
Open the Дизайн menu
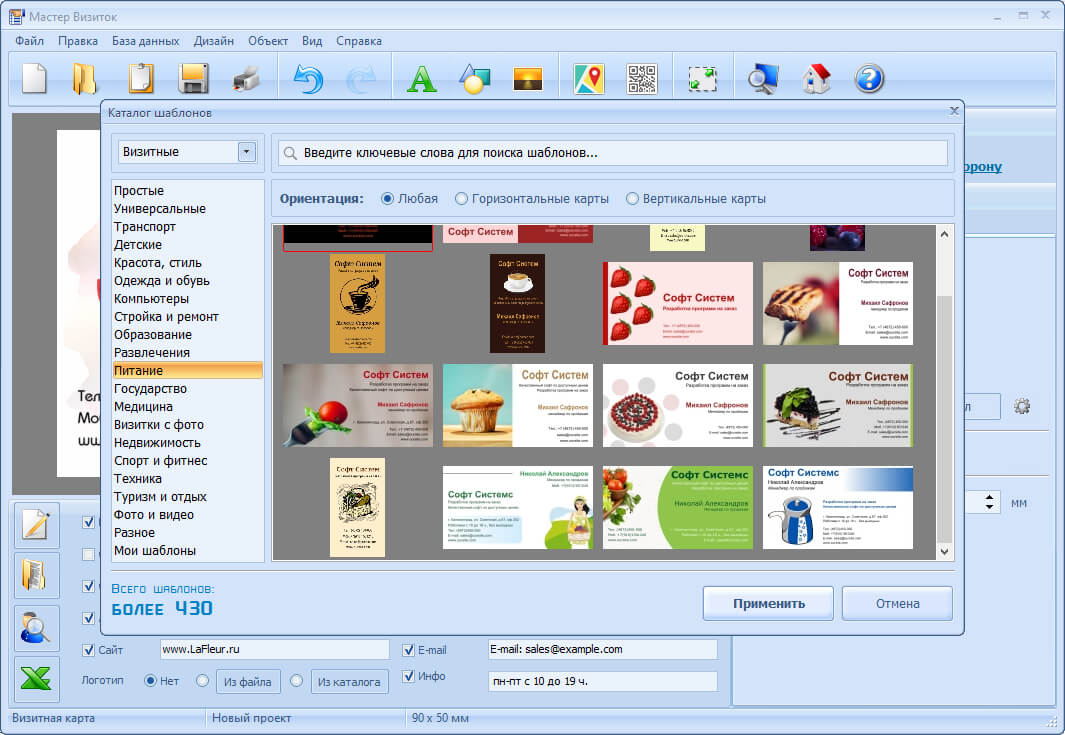[x=213, y=41]
